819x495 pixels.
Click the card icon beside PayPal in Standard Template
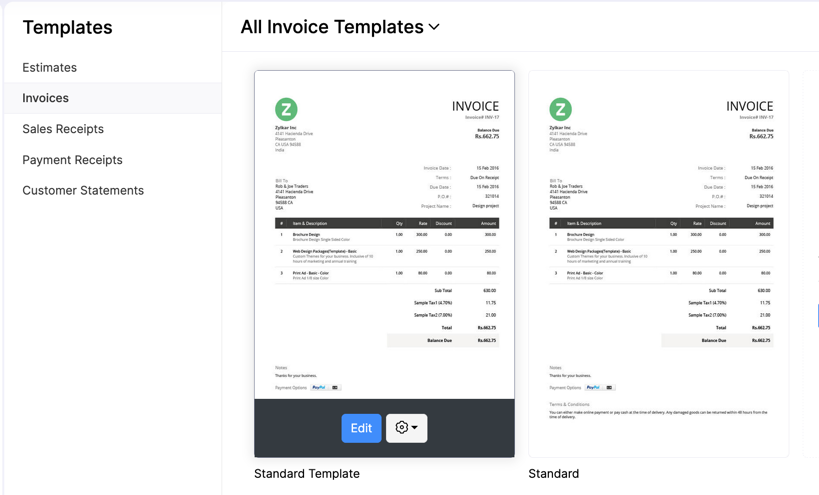(335, 387)
